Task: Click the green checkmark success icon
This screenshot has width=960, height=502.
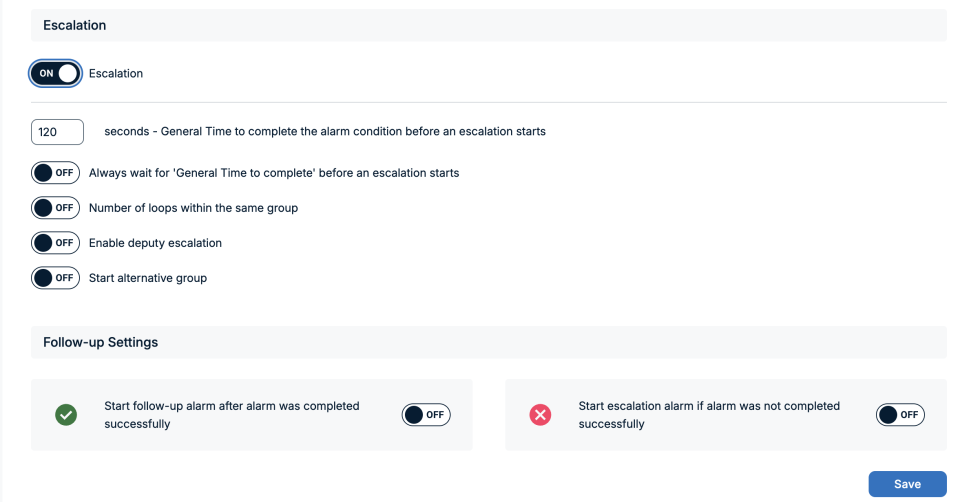Action: [x=66, y=415]
